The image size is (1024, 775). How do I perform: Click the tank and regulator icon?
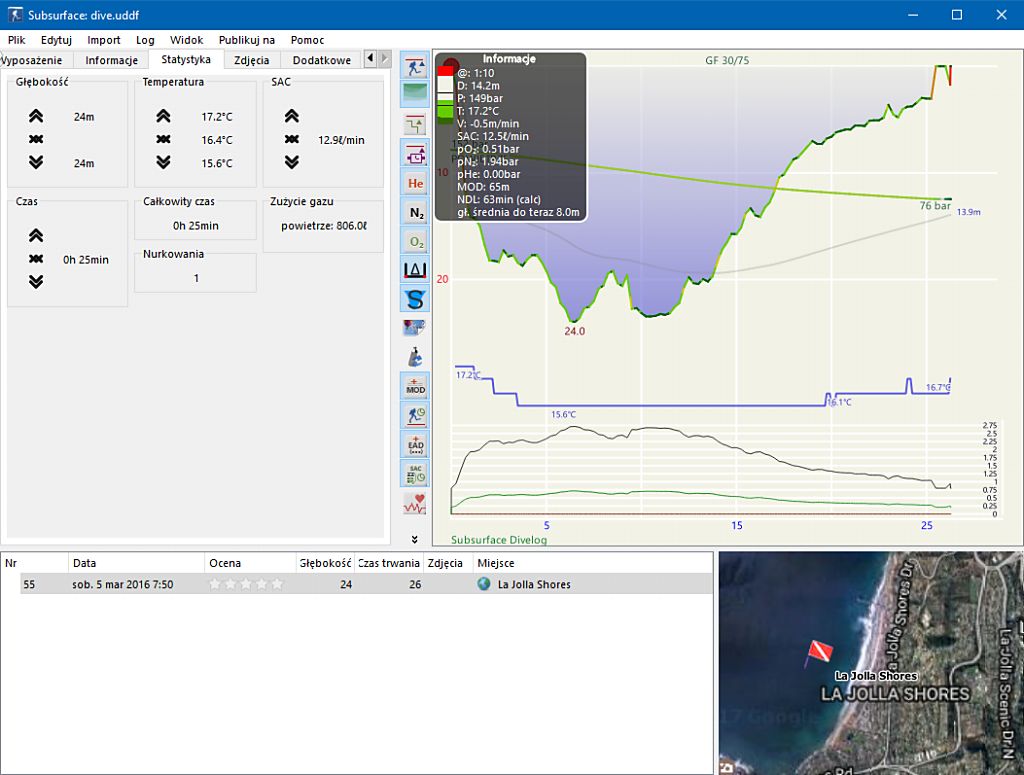pos(415,357)
